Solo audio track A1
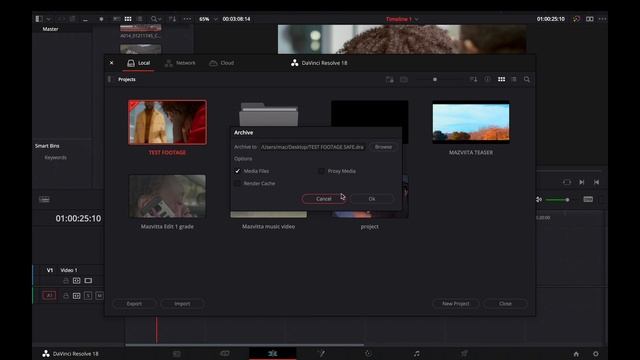This screenshot has width=640, height=360. [x=88, y=296]
